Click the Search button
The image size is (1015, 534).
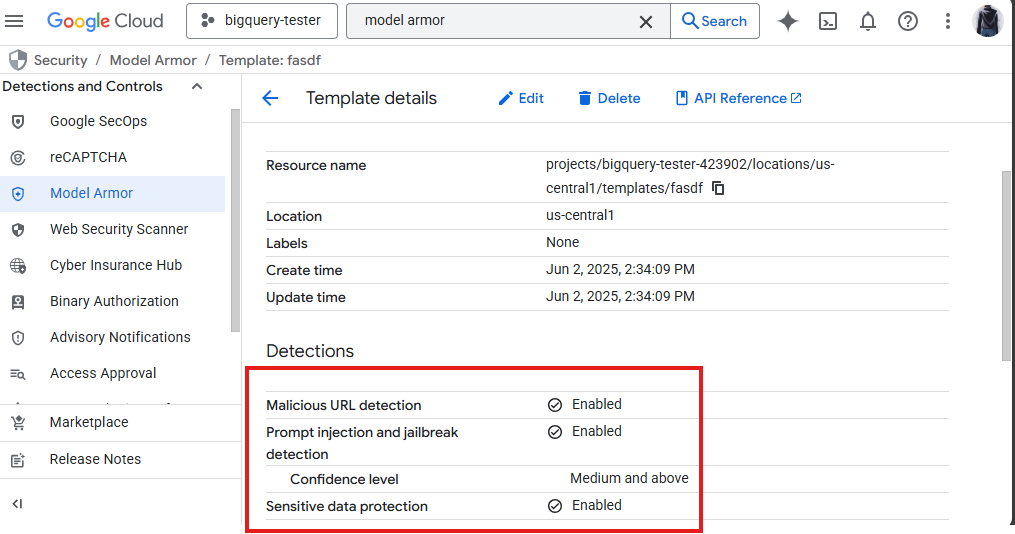coord(715,21)
